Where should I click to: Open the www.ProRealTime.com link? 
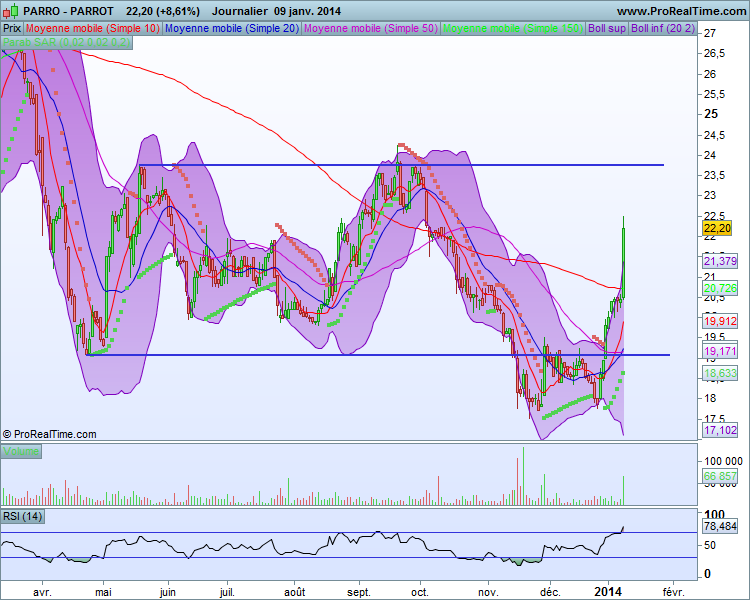coord(681,11)
